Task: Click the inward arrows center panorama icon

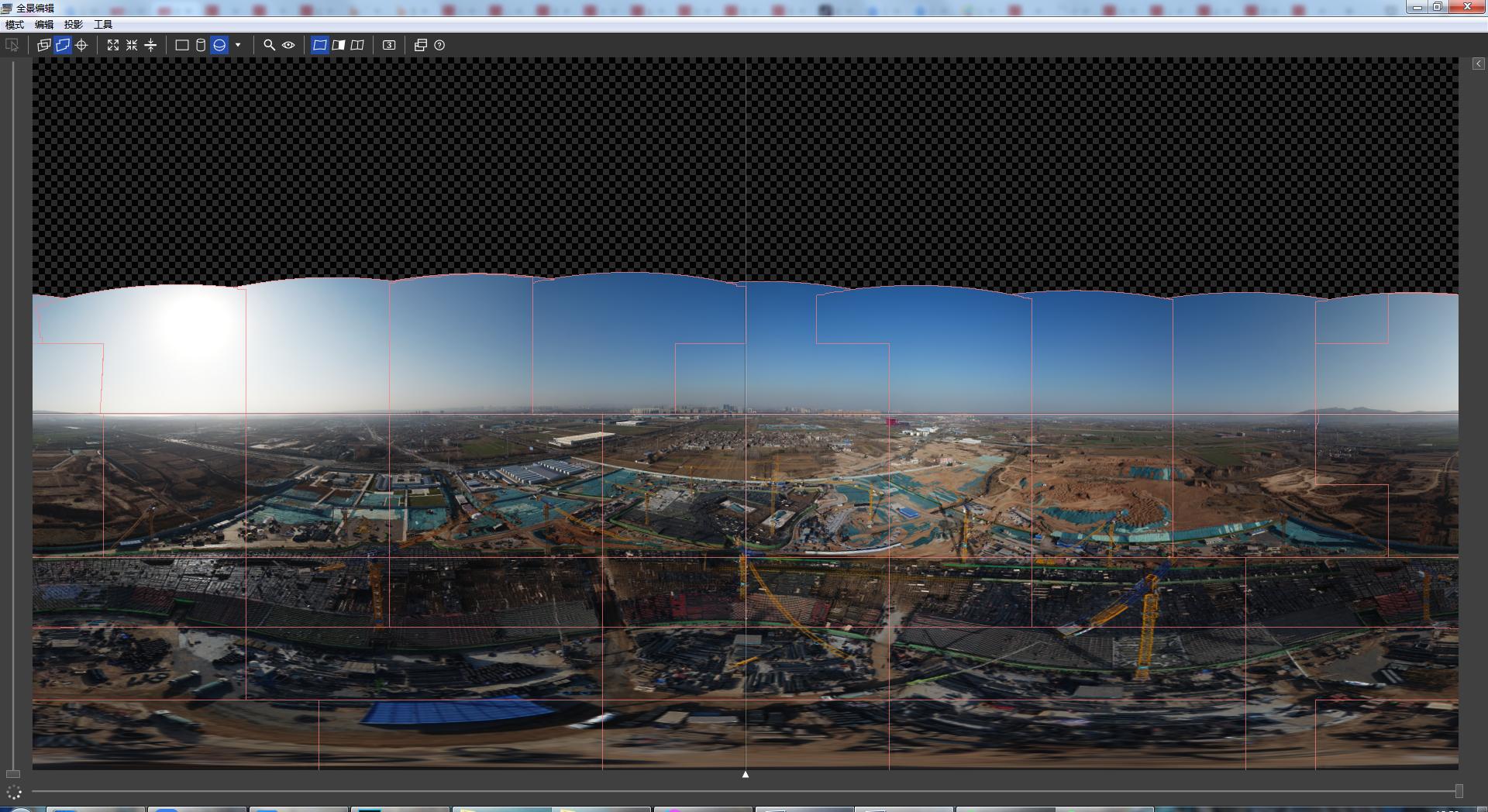Action: coord(132,45)
